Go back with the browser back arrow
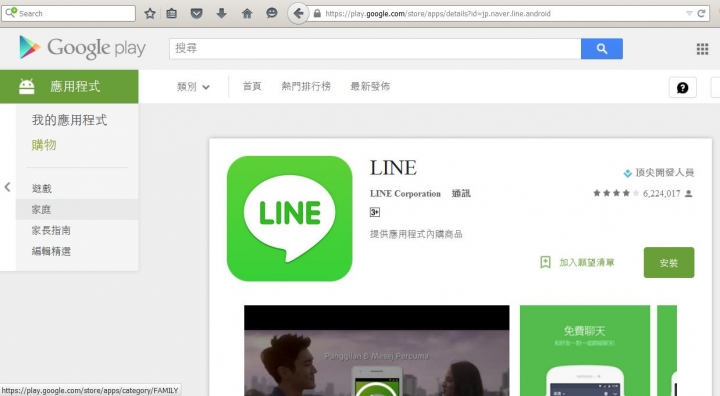 pos(298,13)
